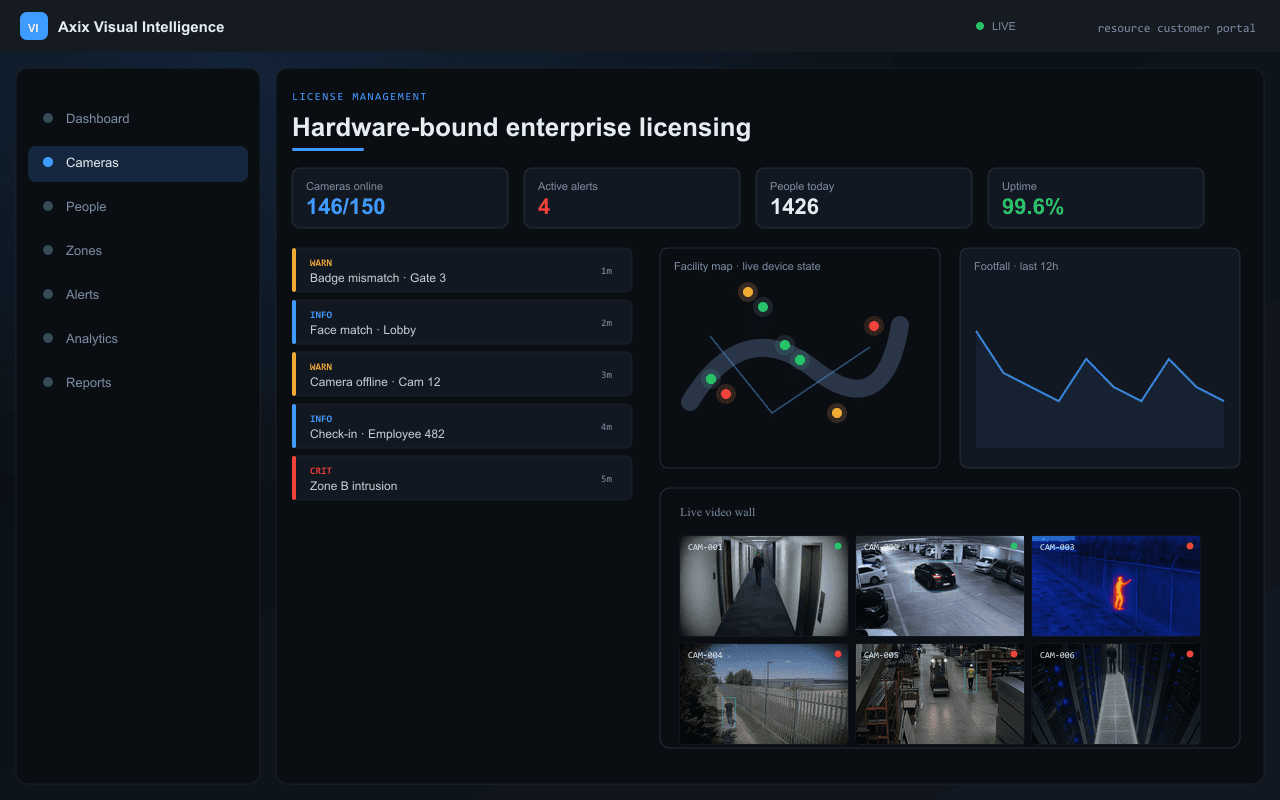The height and width of the screenshot is (800, 1280).
Task: Open CAM-004 perimeter fence feed
Action: [x=764, y=694]
